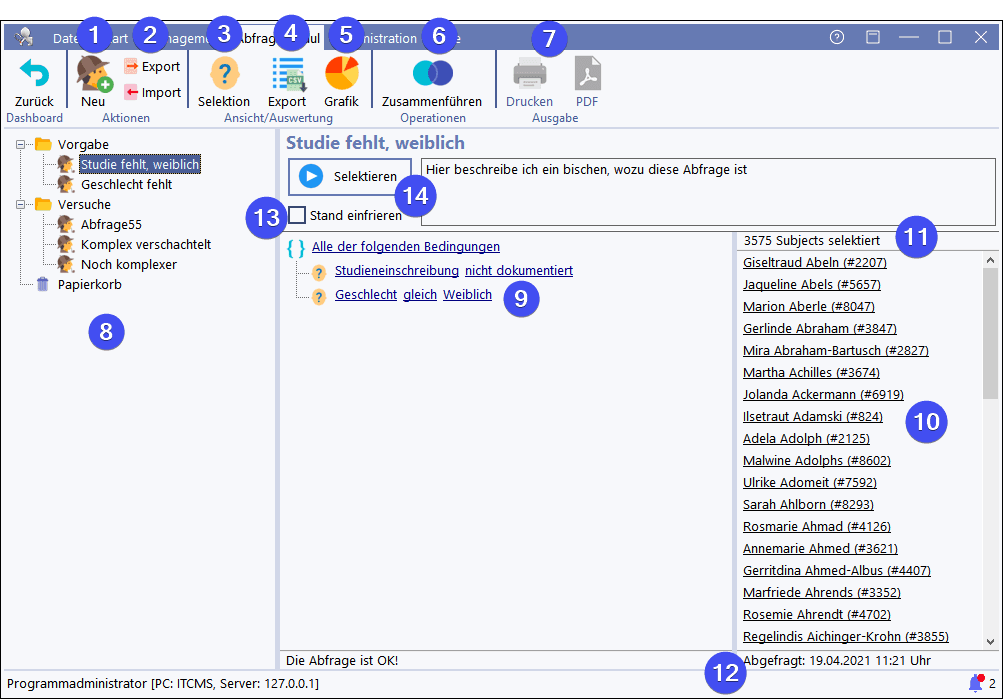Click Import in the Aktionen group
The width and height of the screenshot is (1003, 699).
[152, 93]
